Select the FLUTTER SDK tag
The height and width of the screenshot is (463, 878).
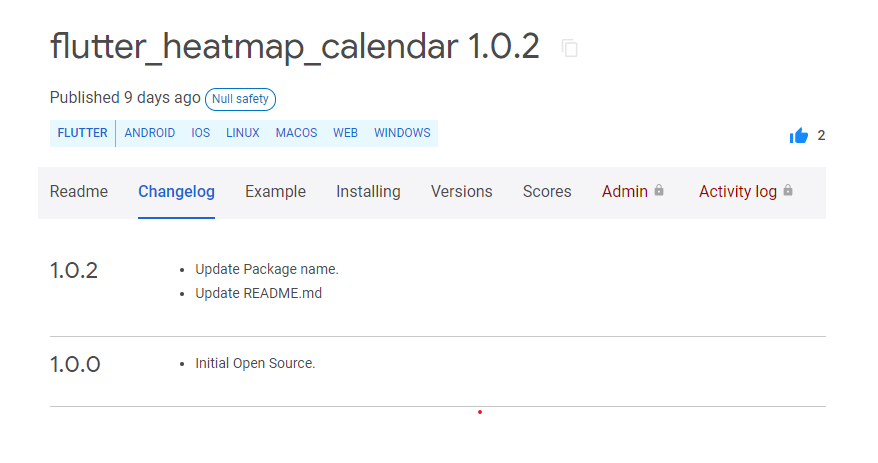click(83, 133)
